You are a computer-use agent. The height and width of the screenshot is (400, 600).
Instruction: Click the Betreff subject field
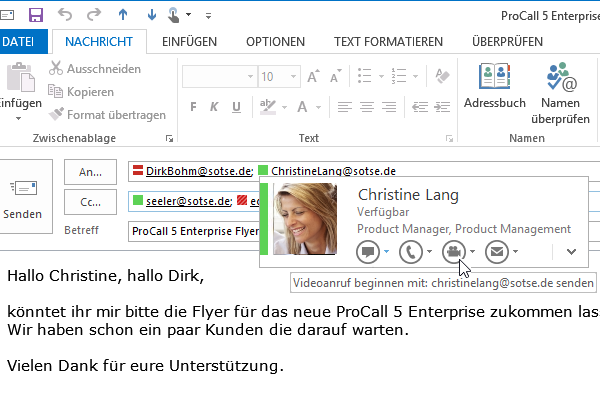[194, 231]
